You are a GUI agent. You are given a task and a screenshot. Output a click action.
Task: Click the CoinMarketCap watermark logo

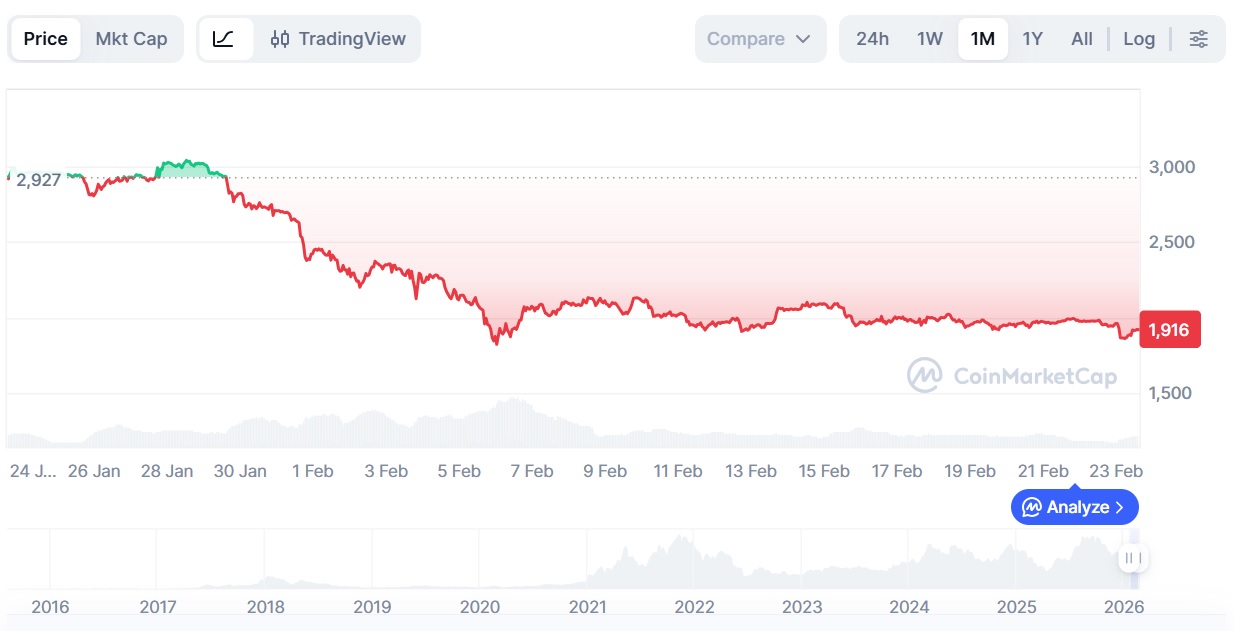[924, 376]
